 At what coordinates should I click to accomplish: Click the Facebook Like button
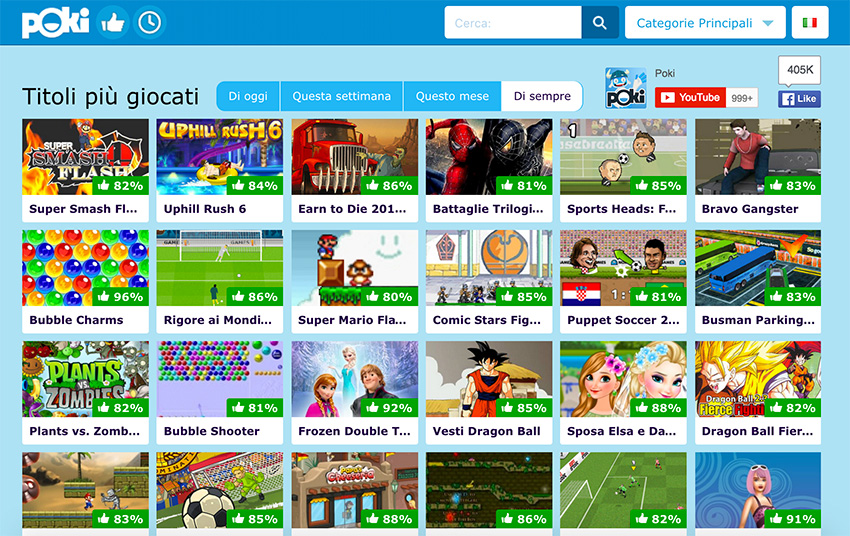[x=800, y=99]
